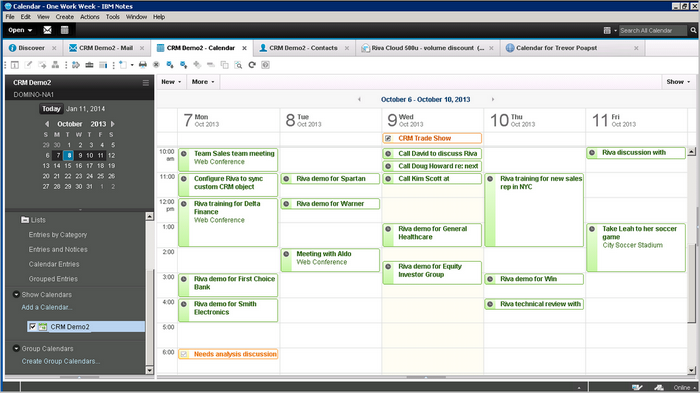Open the Actions menu
This screenshot has width=700, height=393.
[x=90, y=17]
